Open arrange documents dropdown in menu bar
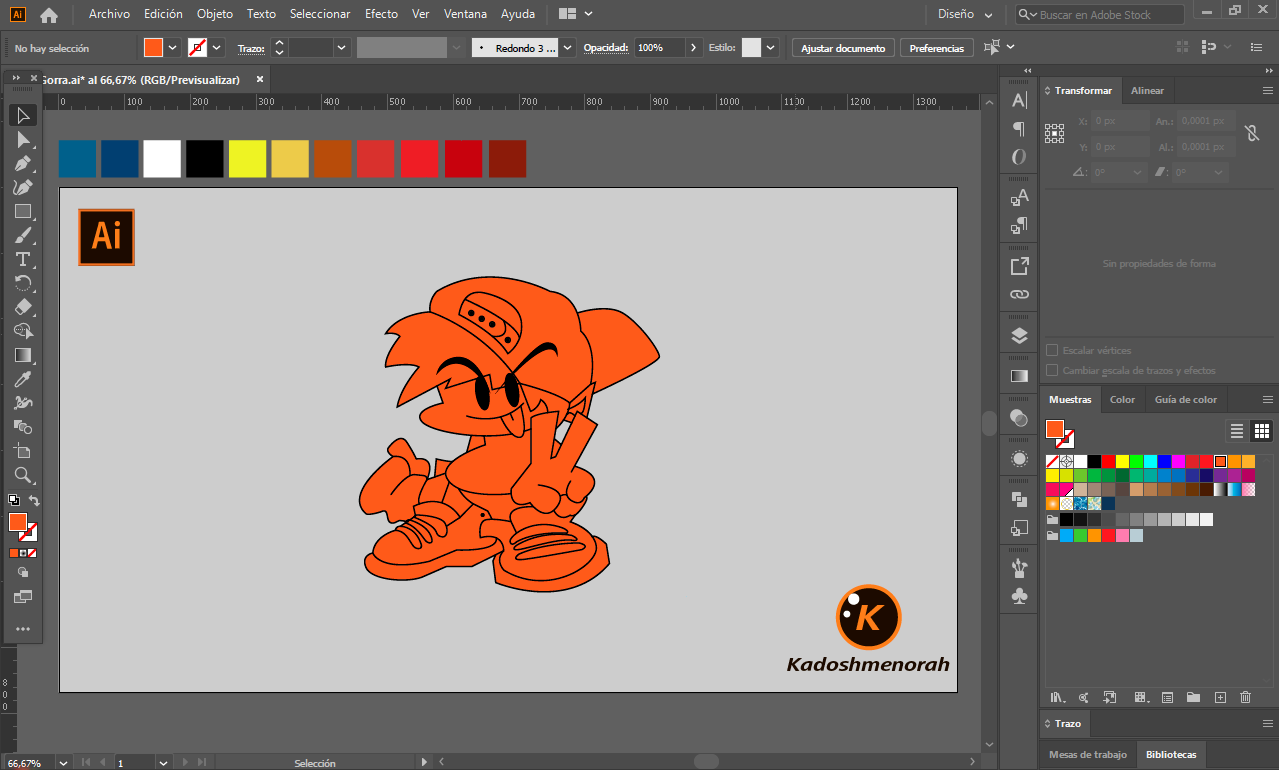This screenshot has height=770, width=1279. 575,14
